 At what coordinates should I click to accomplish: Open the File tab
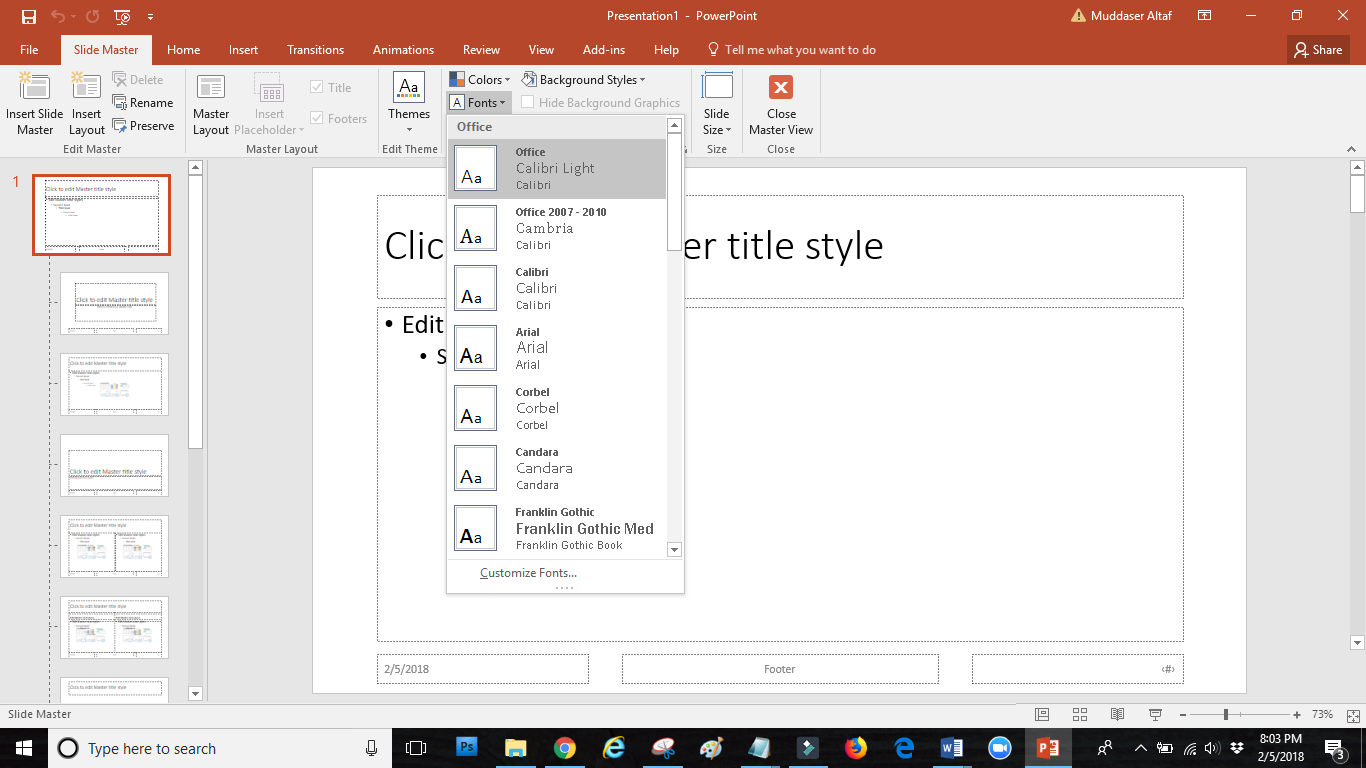(29, 50)
